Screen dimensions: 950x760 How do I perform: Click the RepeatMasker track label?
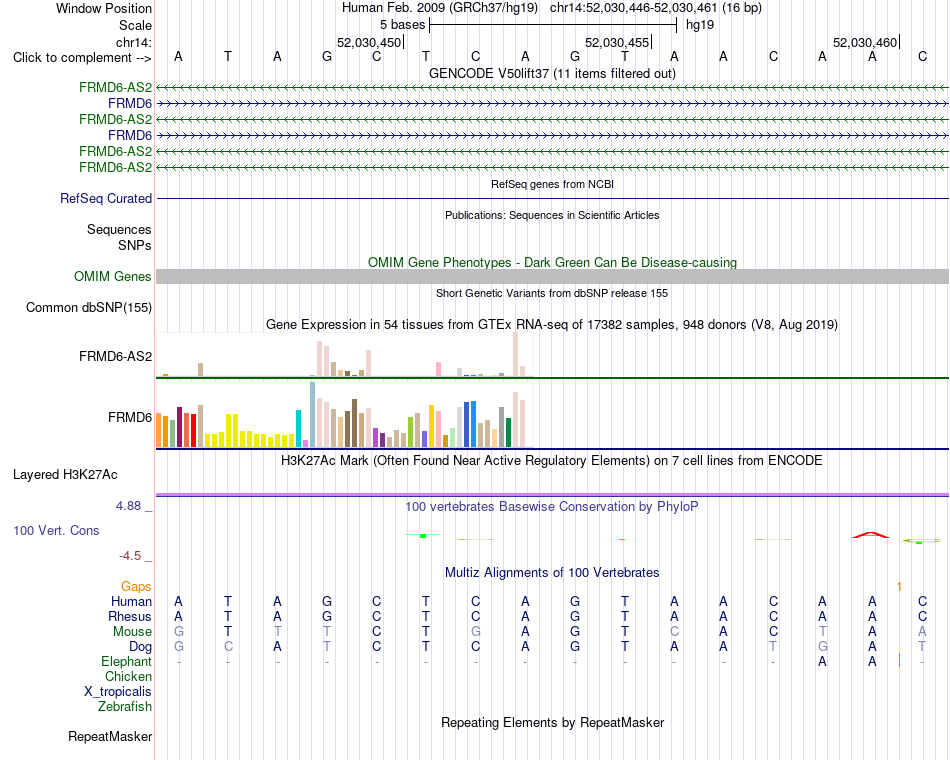coord(110,736)
